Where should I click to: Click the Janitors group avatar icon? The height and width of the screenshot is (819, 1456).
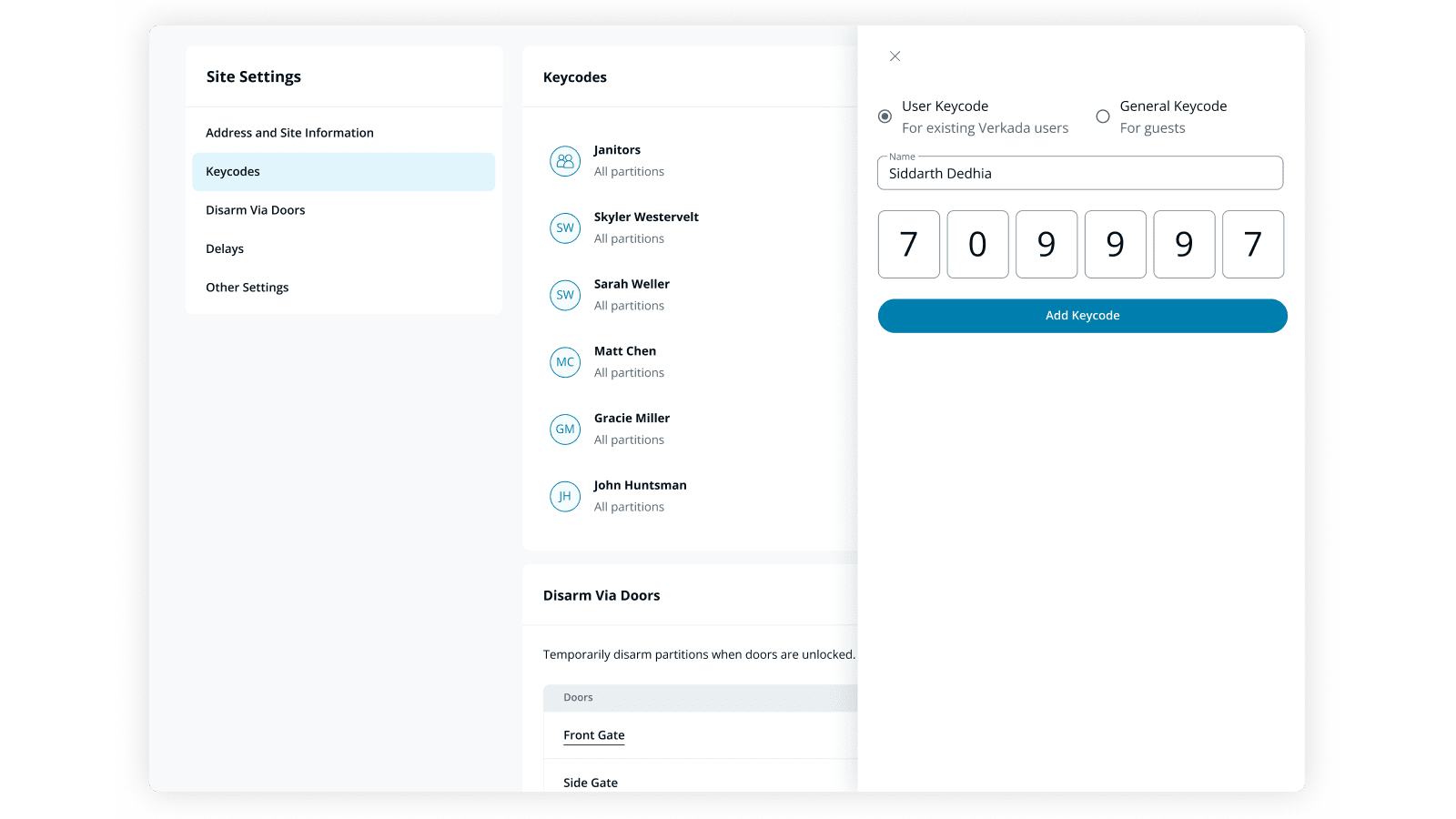point(565,161)
